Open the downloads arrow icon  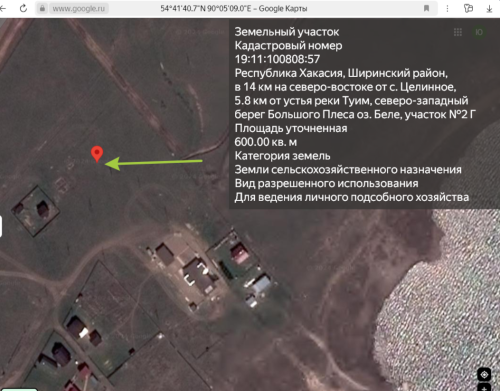(x=489, y=9)
